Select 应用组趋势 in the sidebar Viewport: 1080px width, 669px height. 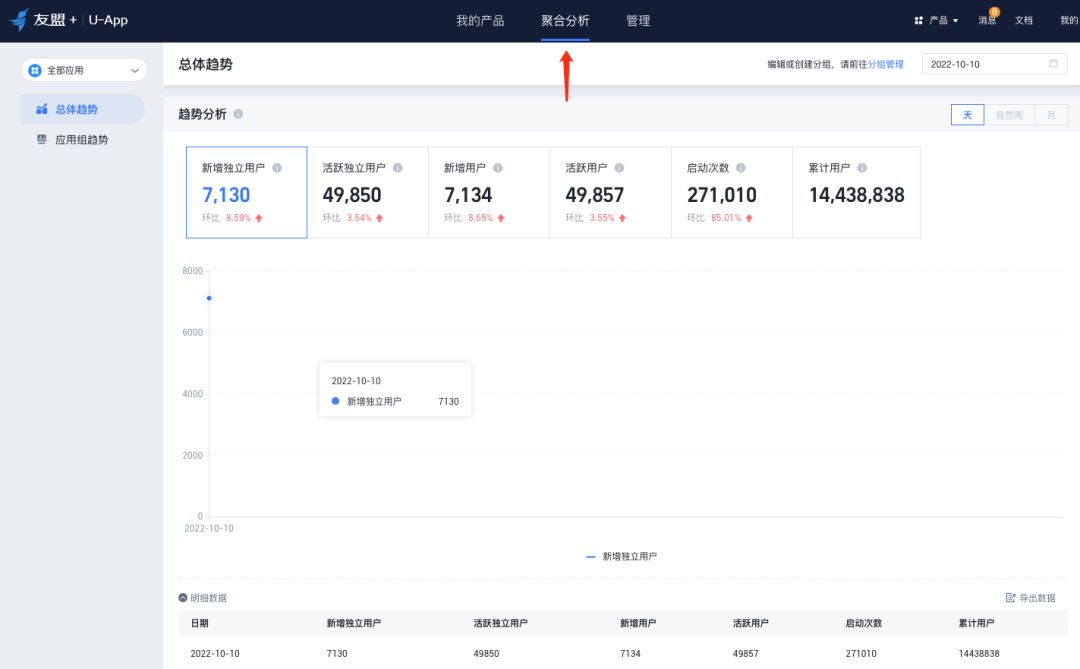[x=83, y=140]
